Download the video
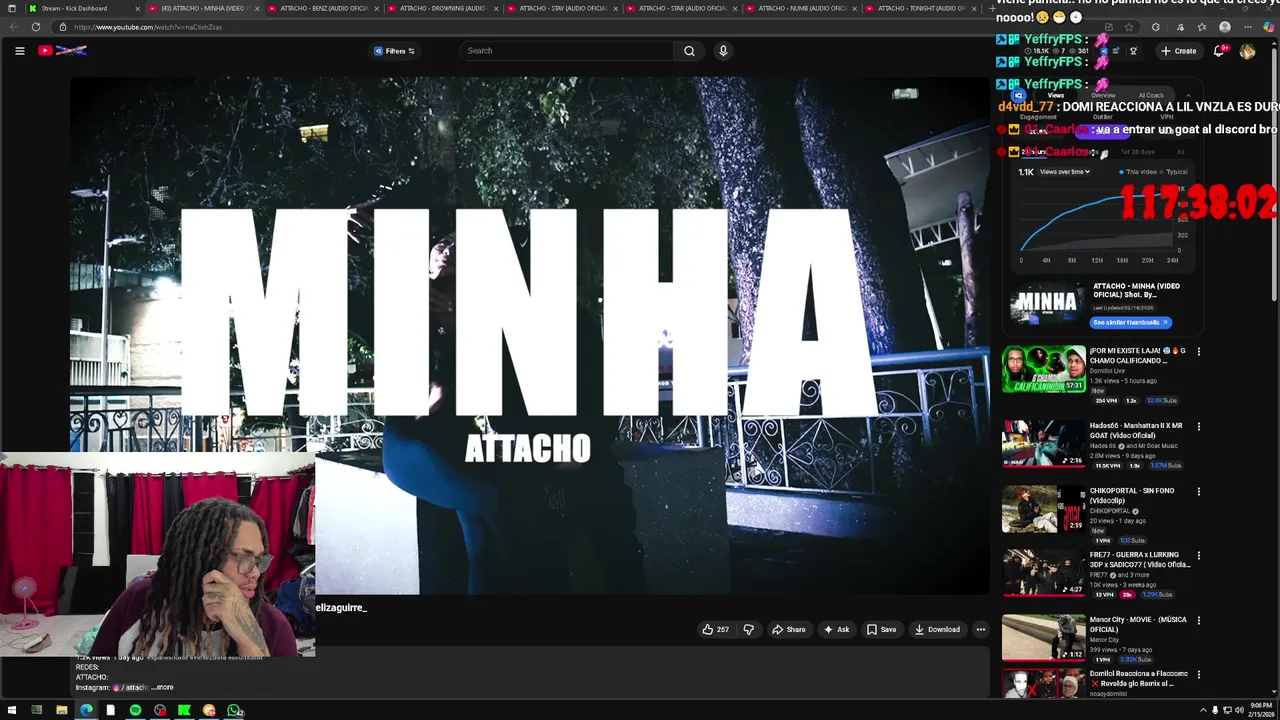This screenshot has width=1280, height=720. (937, 630)
